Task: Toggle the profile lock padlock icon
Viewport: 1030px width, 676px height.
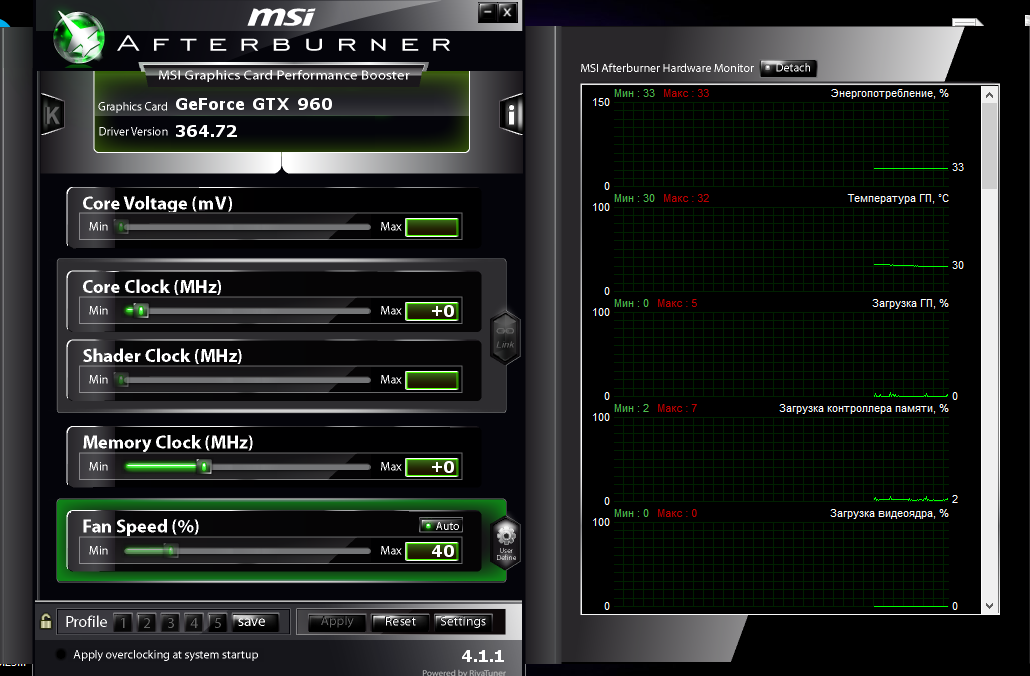Action: (x=46, y=621)
